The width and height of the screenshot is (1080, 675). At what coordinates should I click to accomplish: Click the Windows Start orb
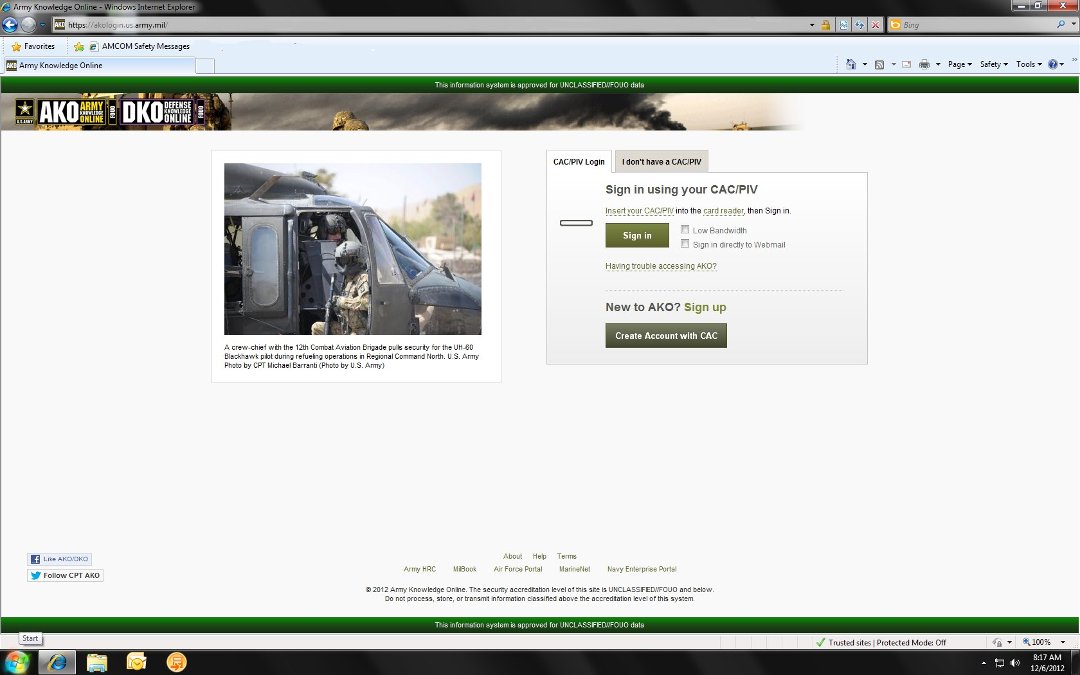click(x=15, y=663)
